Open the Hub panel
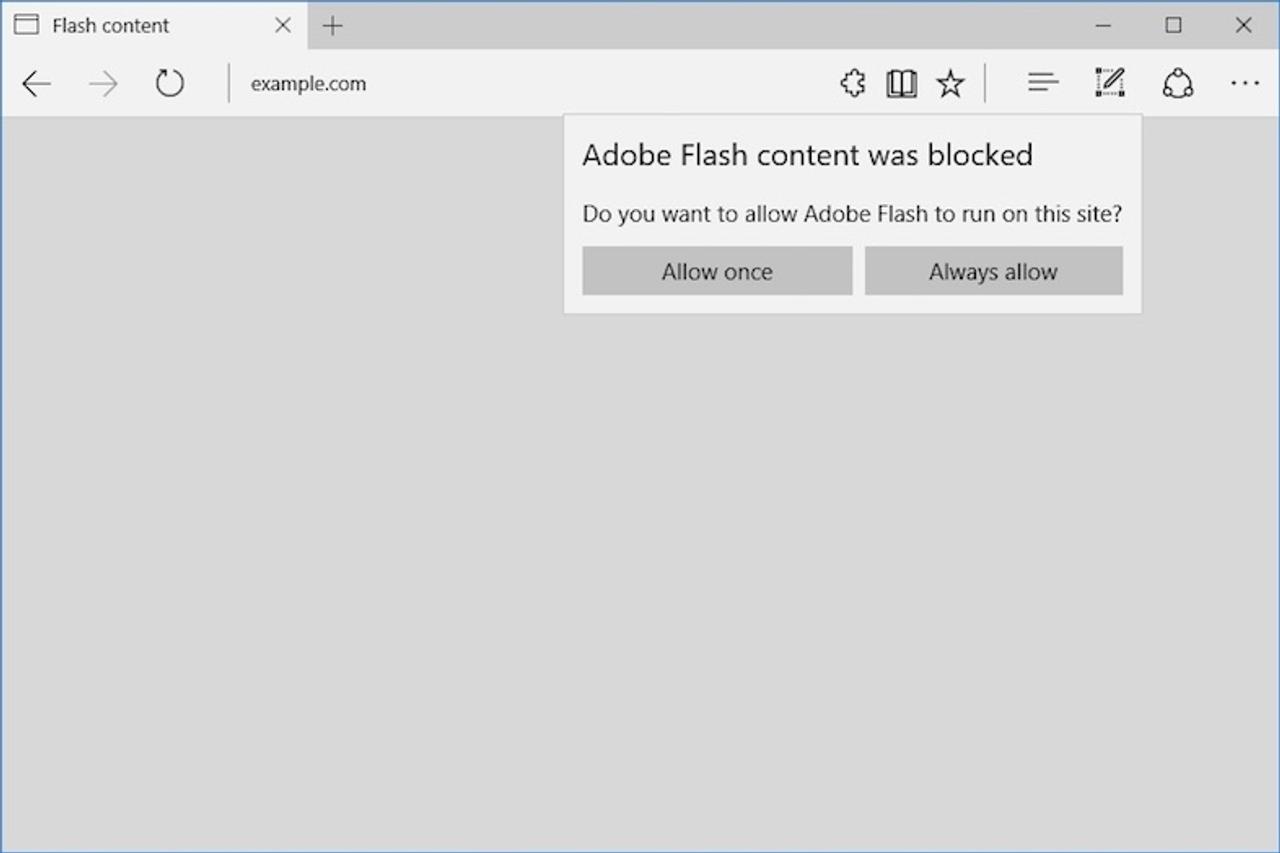Viewport: 1280px width, 853px height. click(x=1042, y=83)
